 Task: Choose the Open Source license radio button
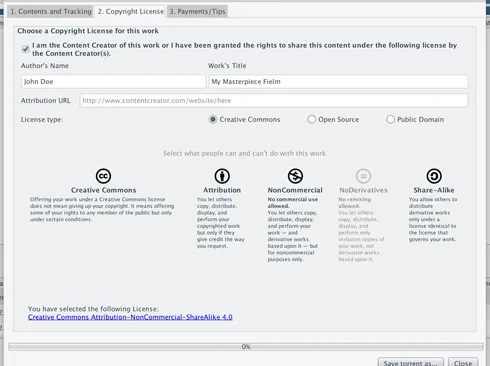[311, 119]
